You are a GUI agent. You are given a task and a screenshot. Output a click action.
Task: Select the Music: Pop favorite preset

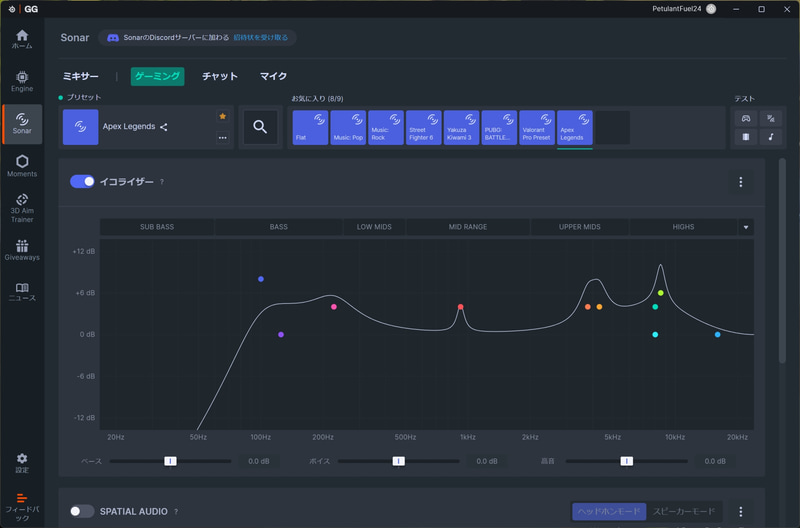(x=348, y=128)
